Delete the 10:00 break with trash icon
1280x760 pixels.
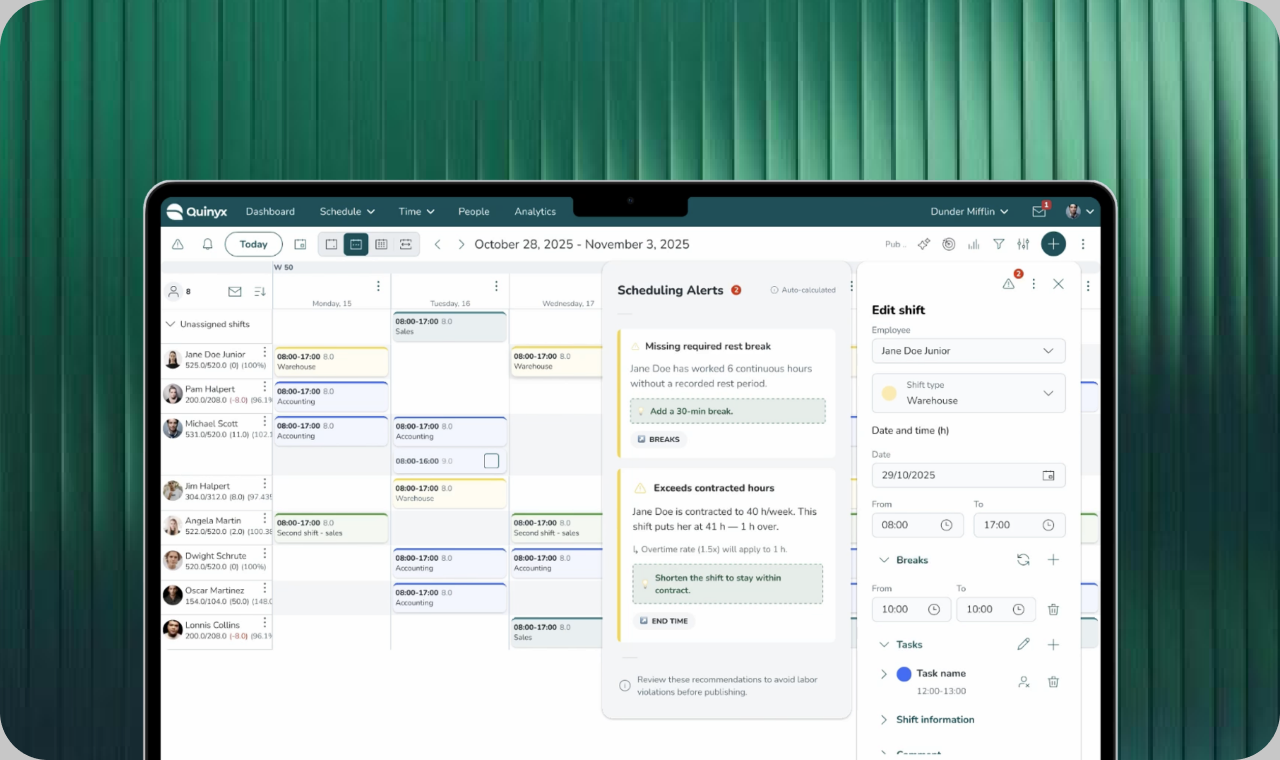1053,609
